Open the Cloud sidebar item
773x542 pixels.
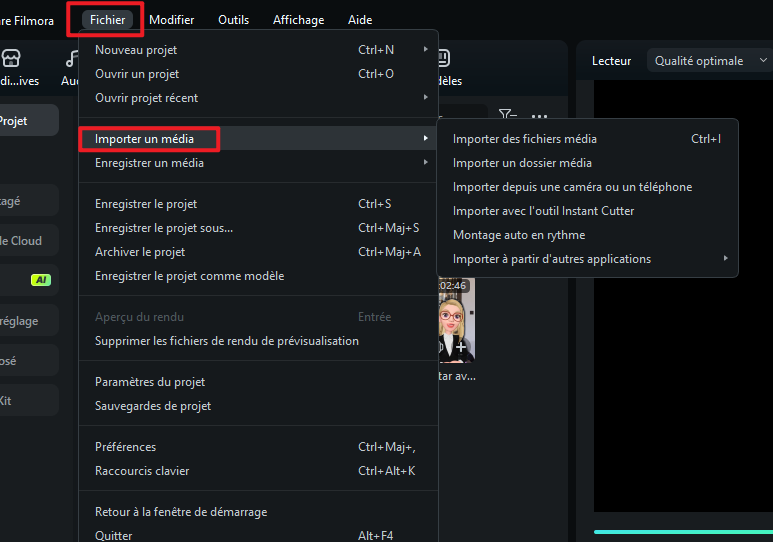(29, 241)
